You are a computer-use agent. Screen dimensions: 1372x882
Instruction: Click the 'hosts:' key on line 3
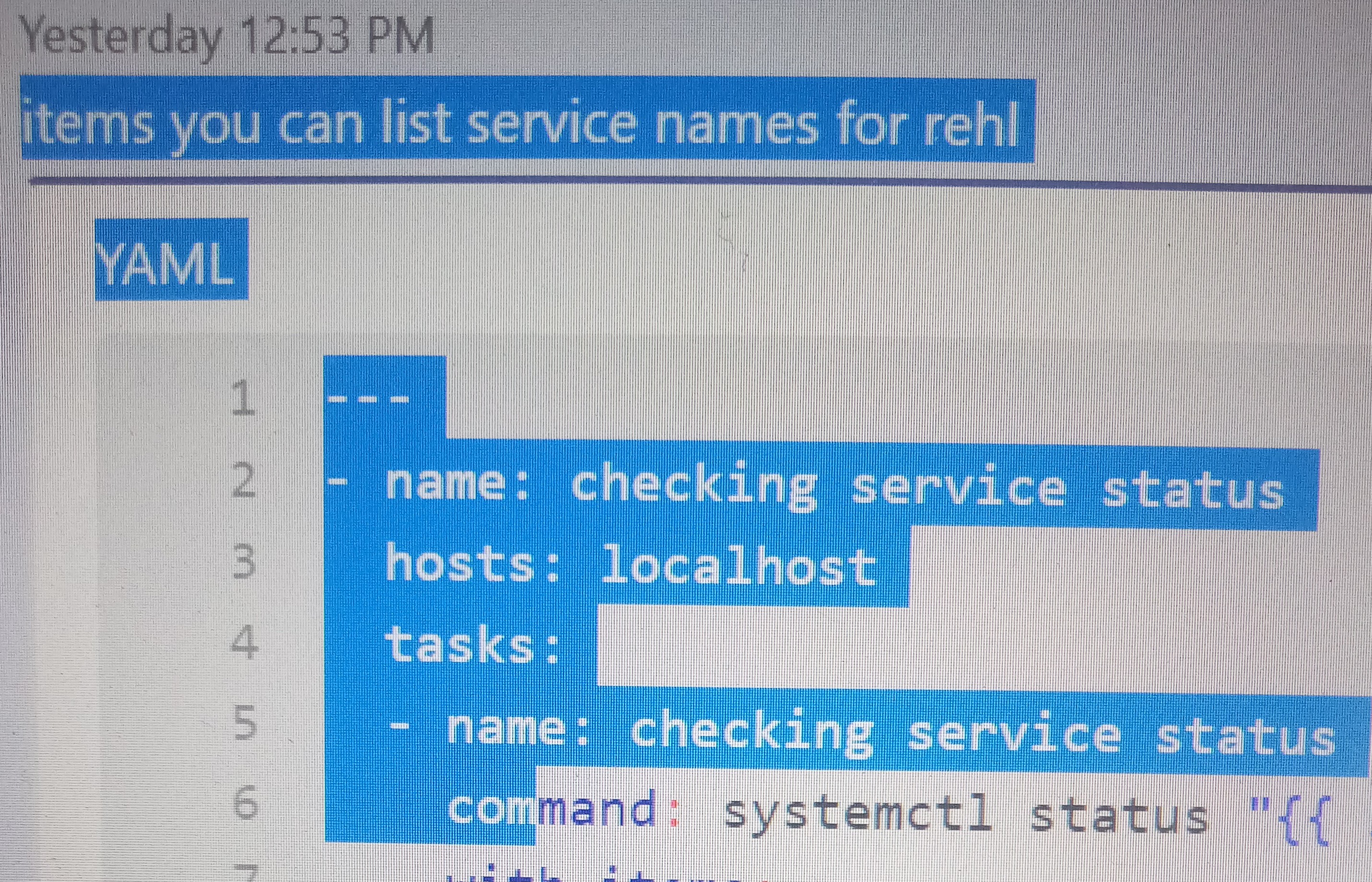pyautogui.click(x=472, y=563)
